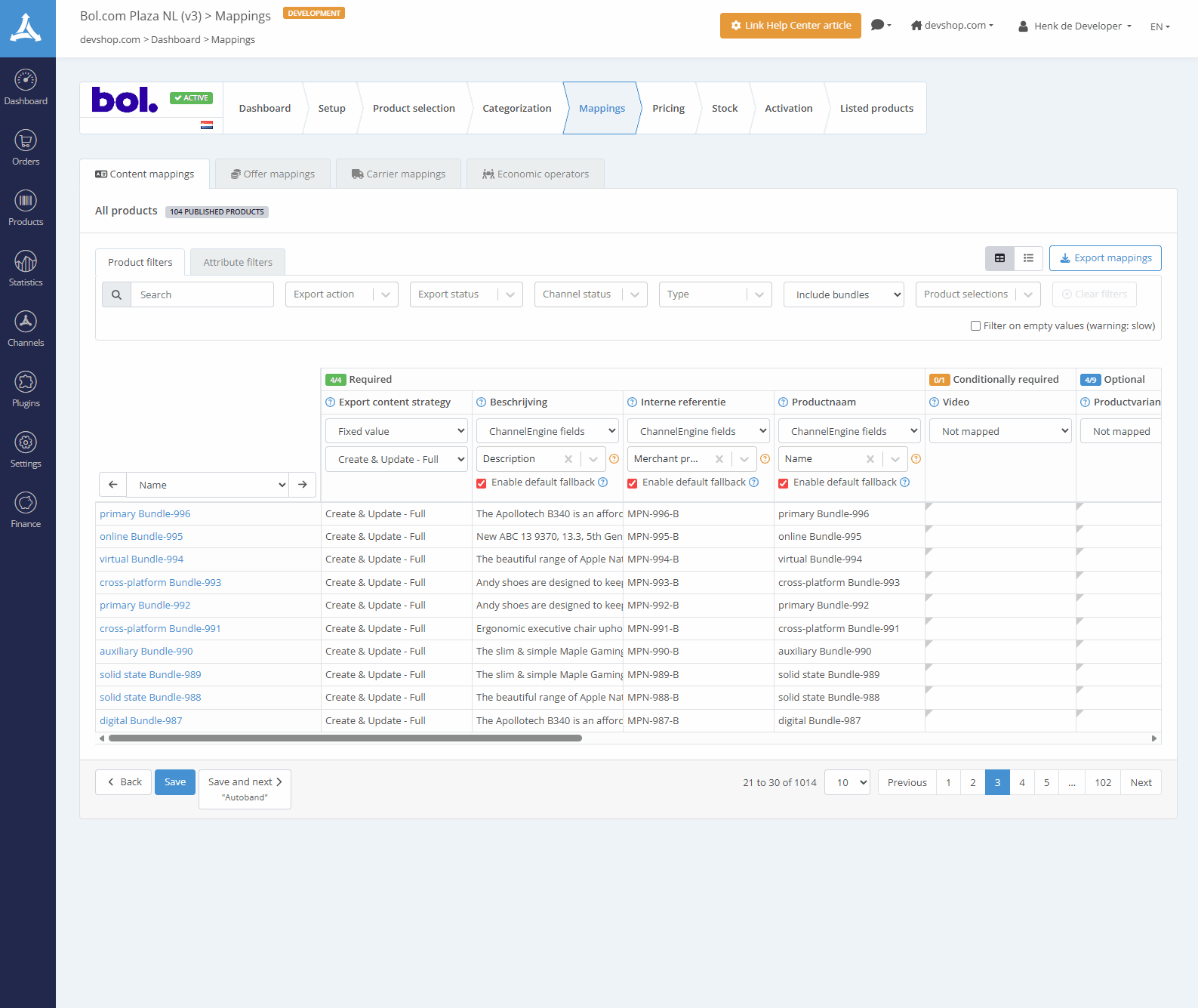
Task: Open the primary Bundle-996 product link
Action: [x=145, y=514]
